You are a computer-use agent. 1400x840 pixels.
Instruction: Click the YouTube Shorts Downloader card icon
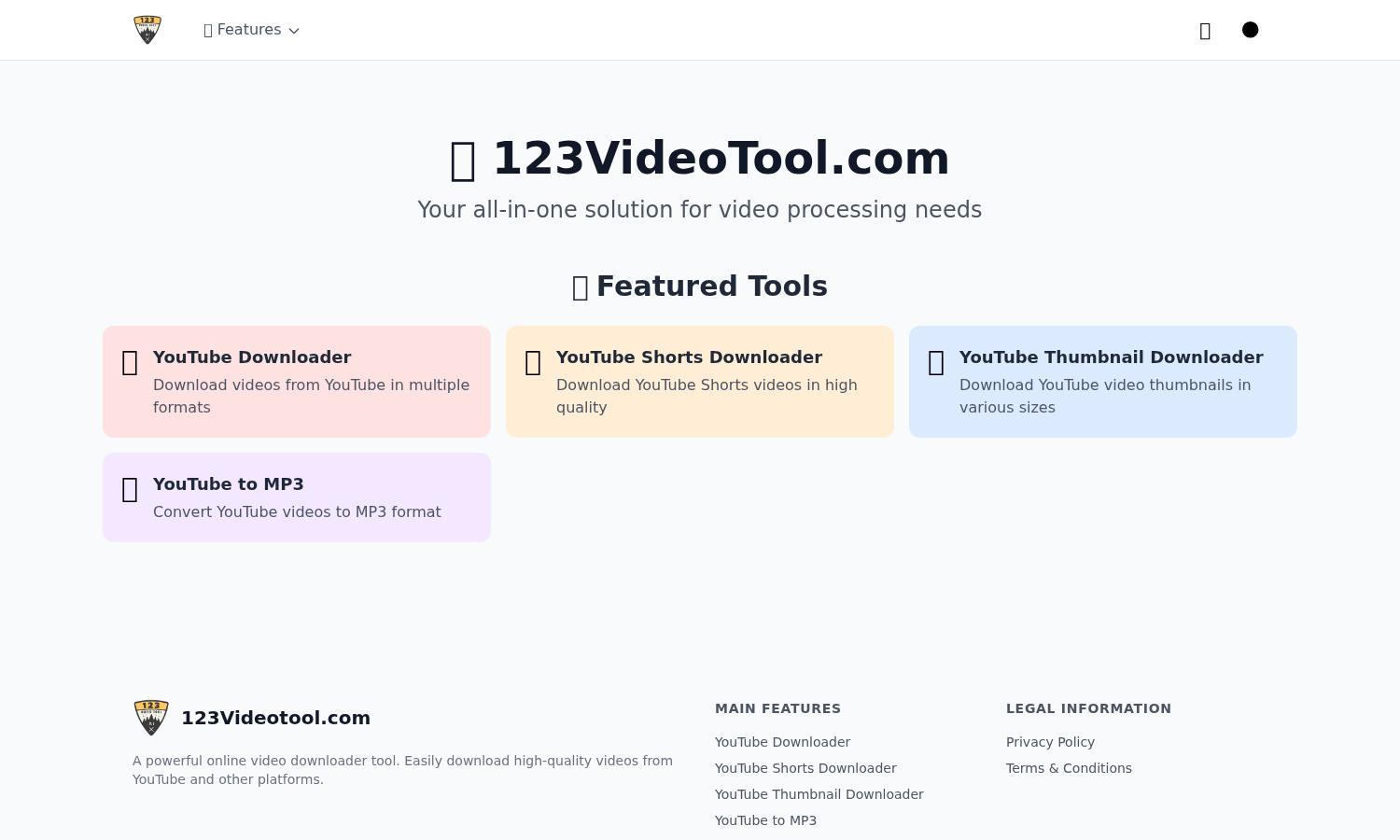[x=534, y=363]
